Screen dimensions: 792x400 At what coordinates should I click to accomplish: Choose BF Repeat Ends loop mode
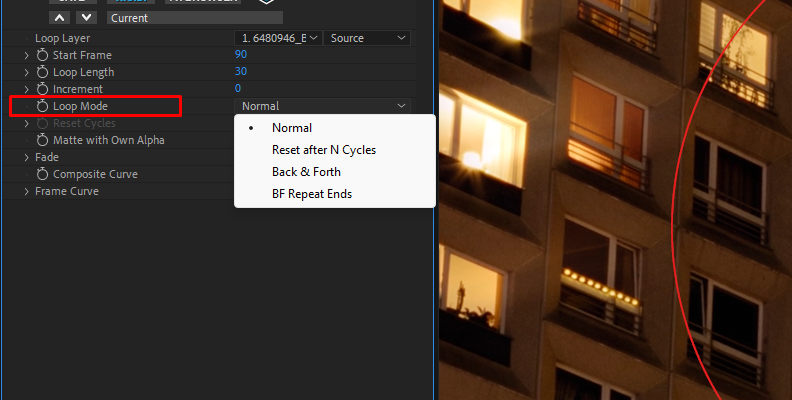click(312, 194)
